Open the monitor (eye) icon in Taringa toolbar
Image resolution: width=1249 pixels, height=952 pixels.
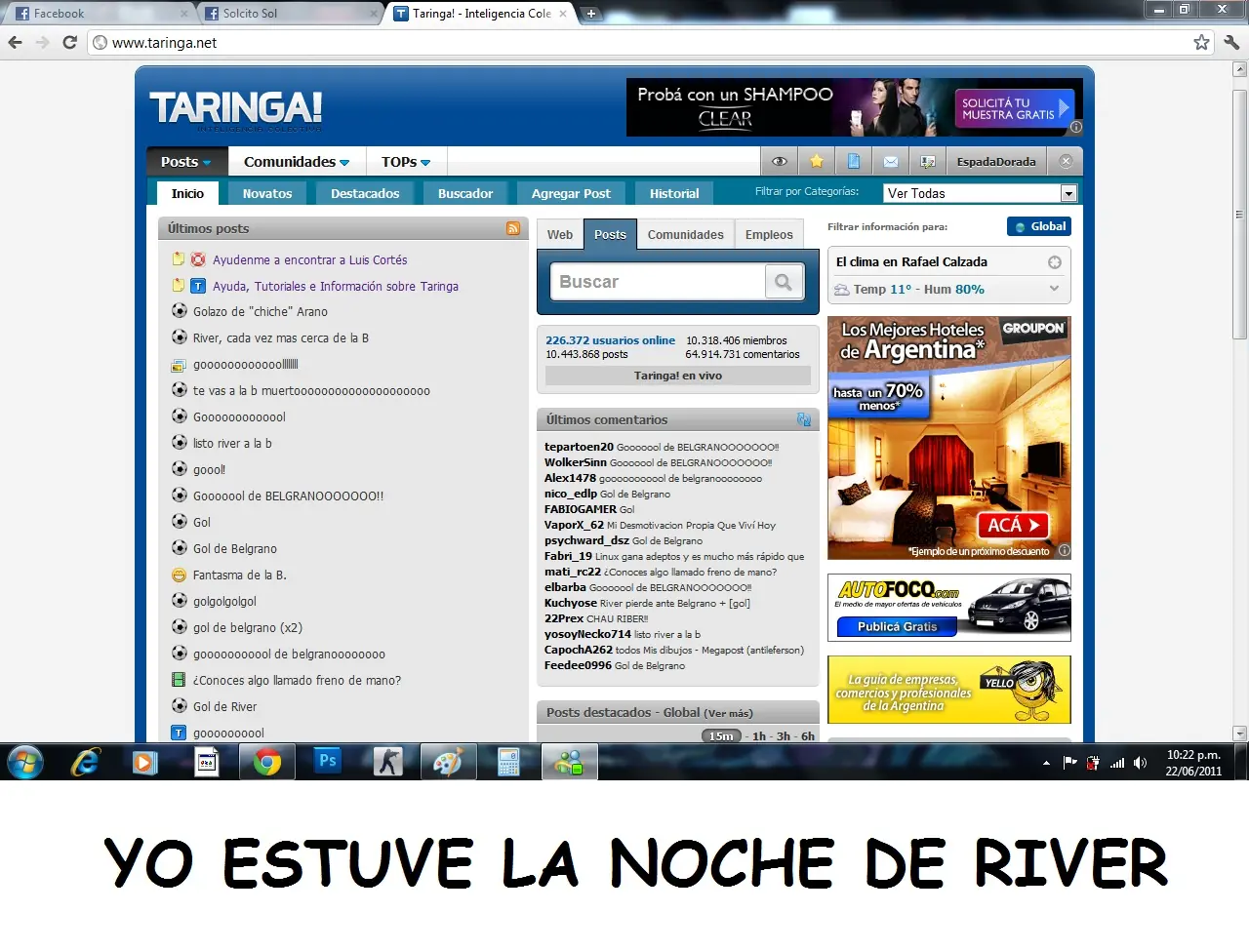click(779, 162)
